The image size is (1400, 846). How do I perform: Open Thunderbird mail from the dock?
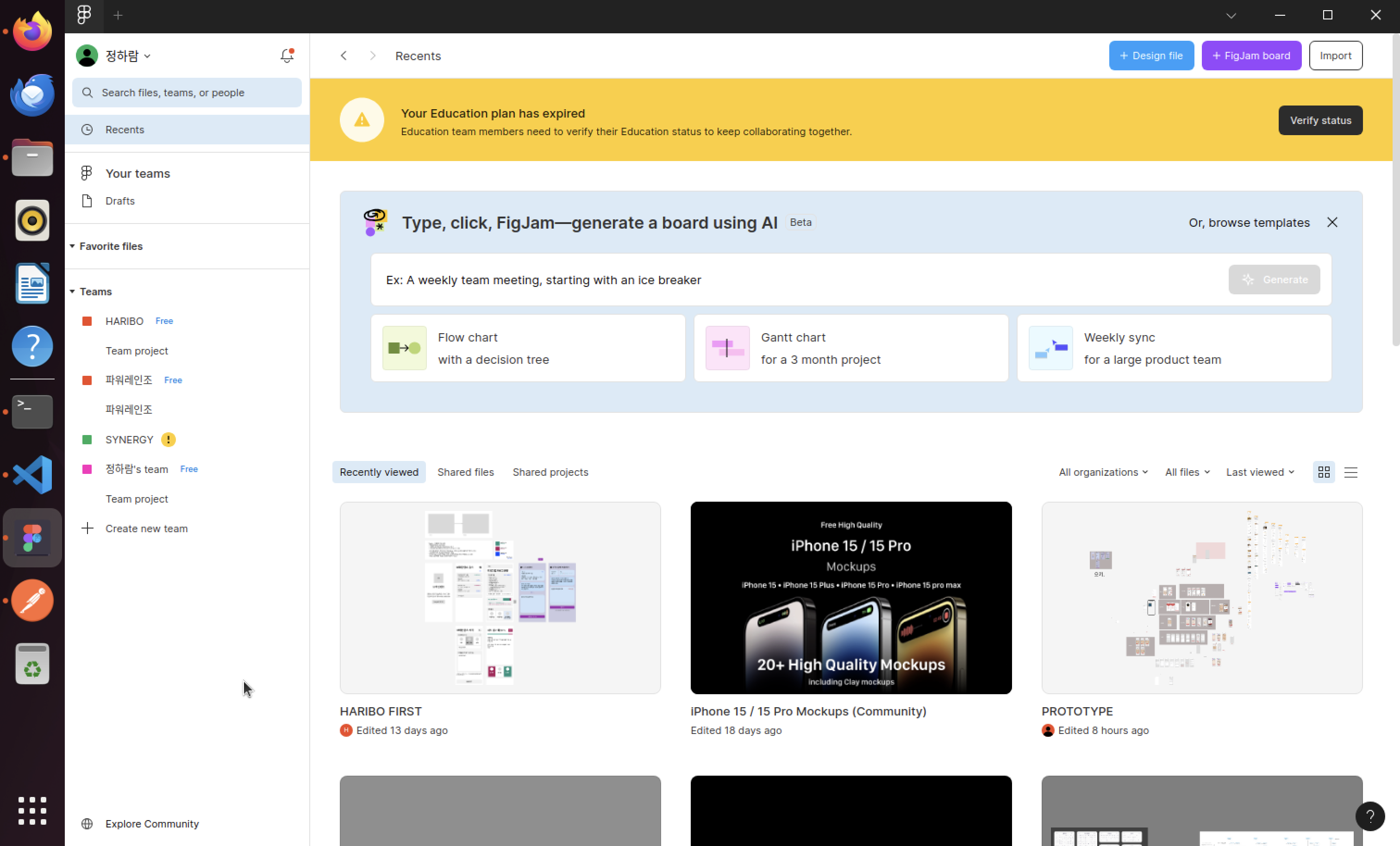point(32,94)
